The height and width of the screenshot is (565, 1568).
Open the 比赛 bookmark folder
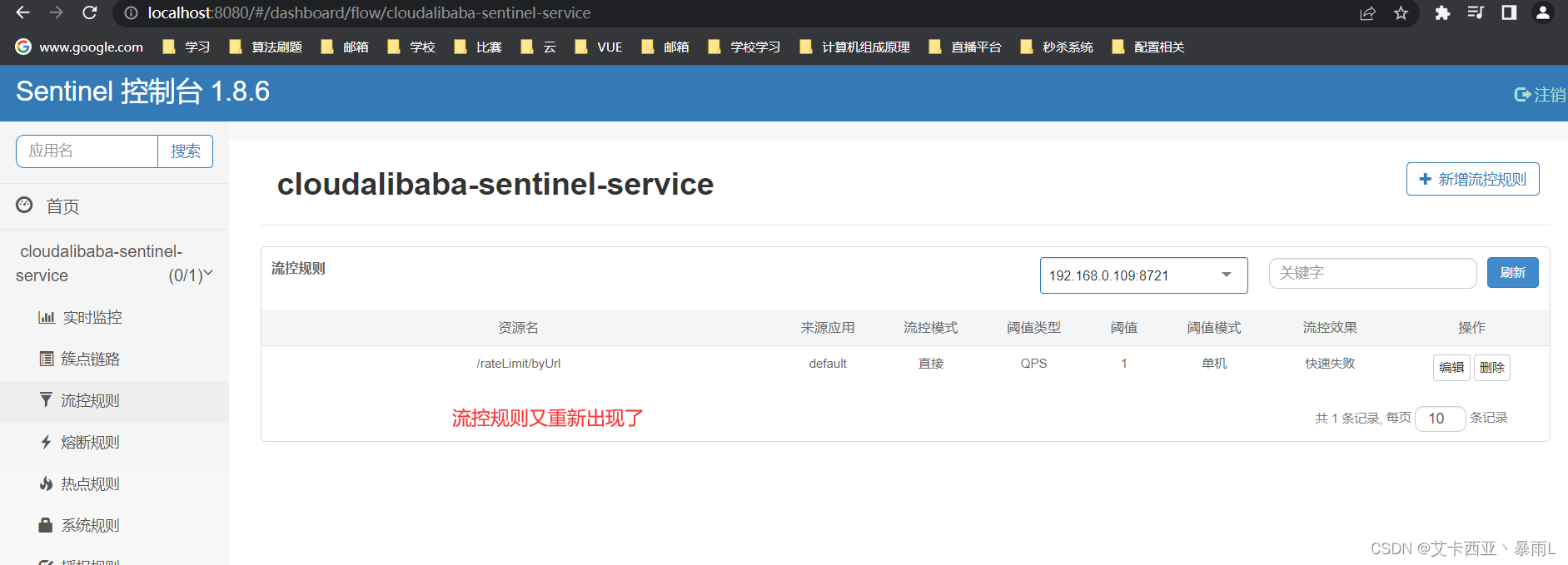tap(478, 47)
